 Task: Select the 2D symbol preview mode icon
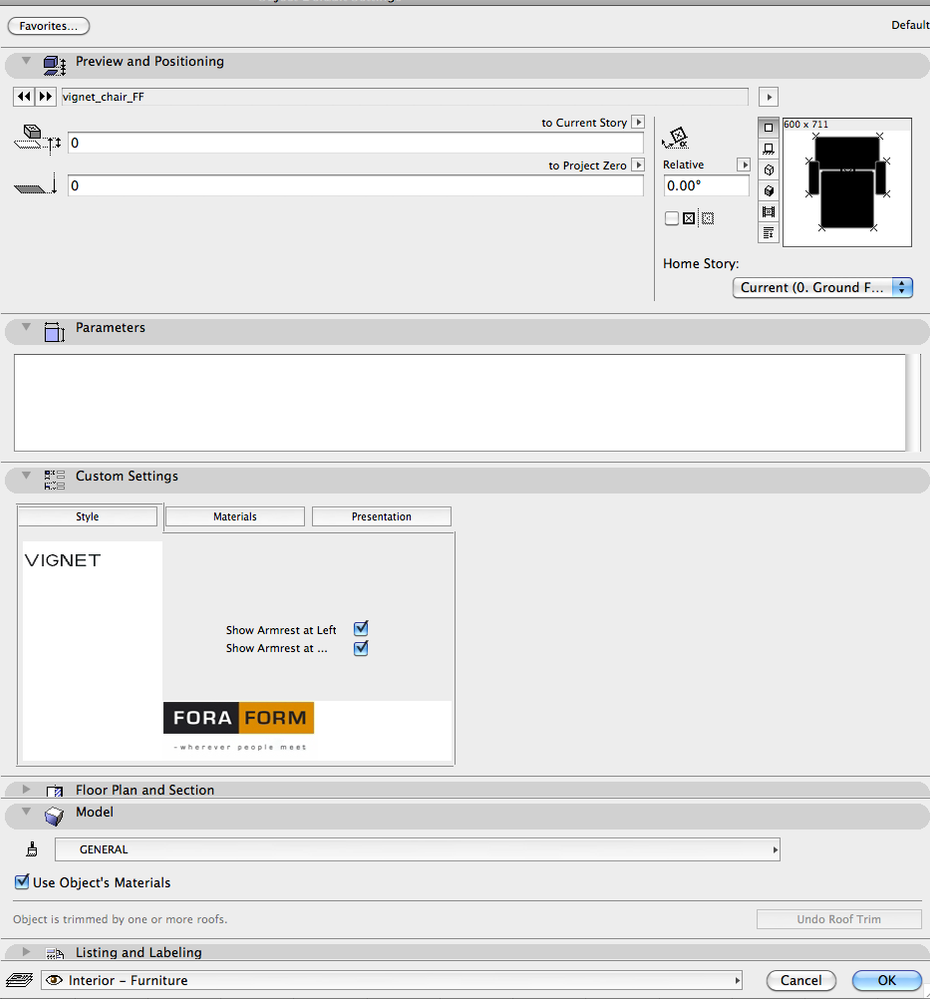tap(768, 127)
